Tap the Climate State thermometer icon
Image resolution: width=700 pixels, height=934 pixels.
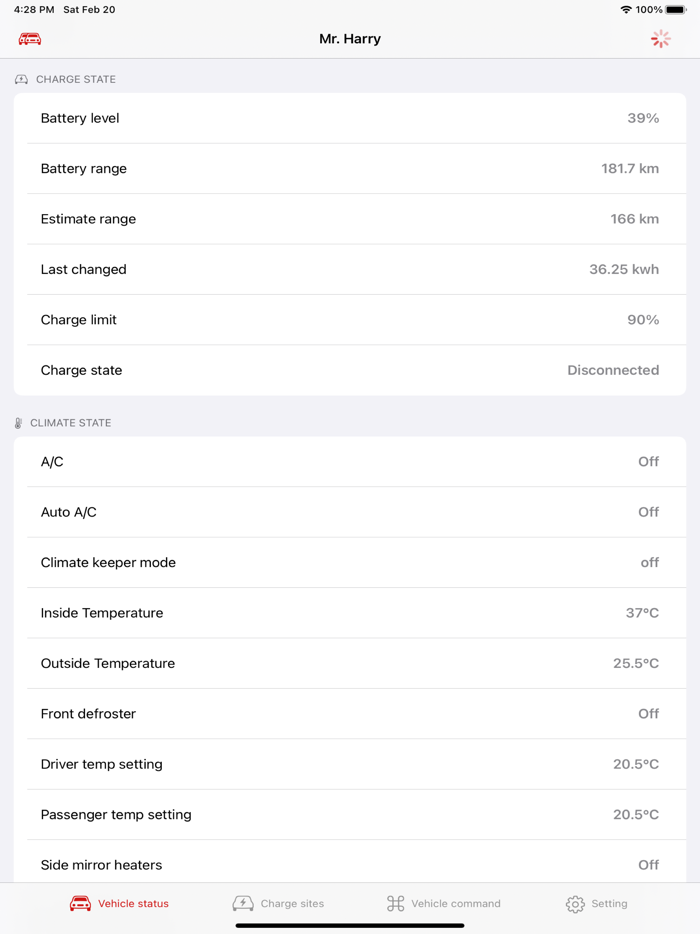[x=18, y=423]
